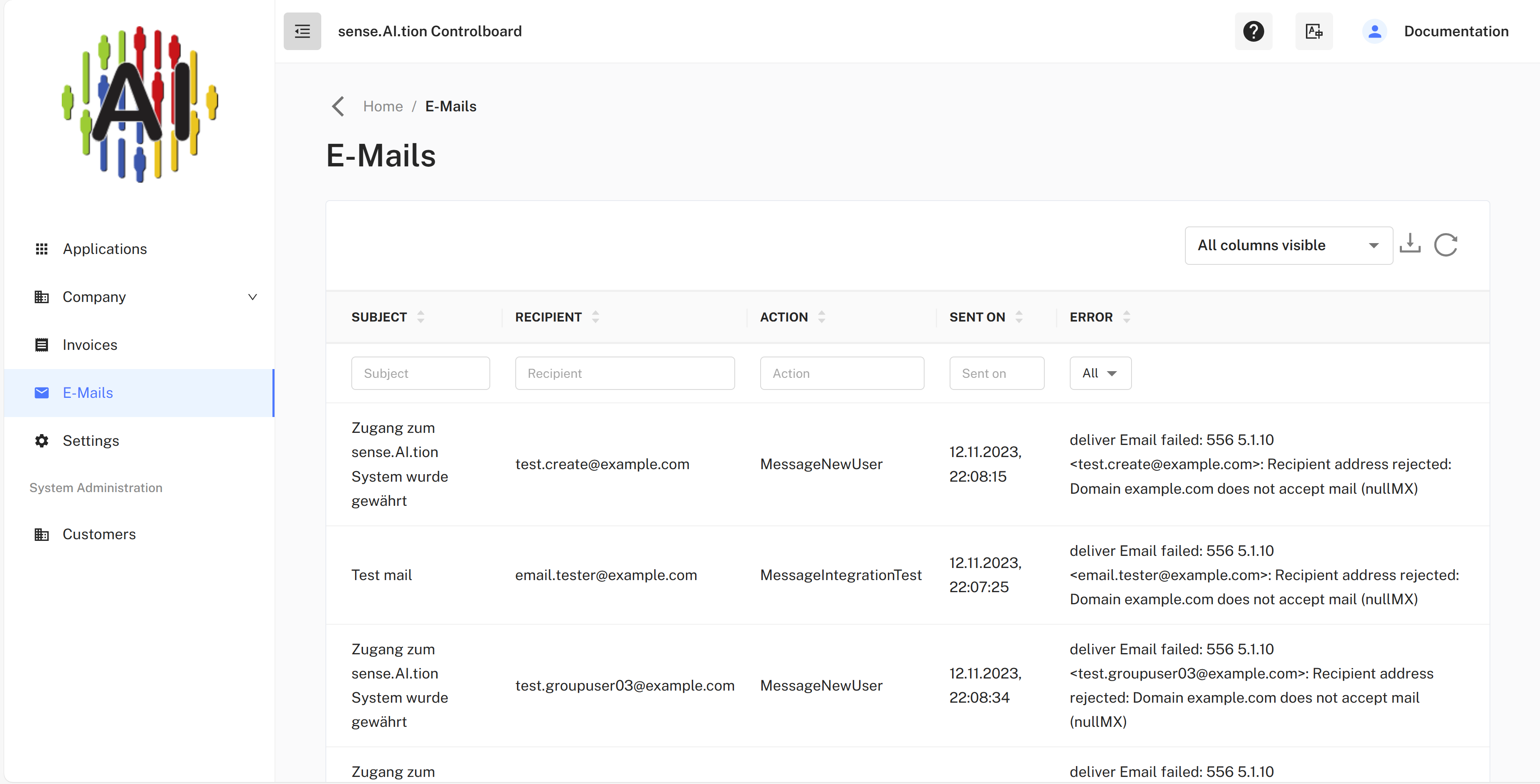This screenshot has height=784, width=1540.
Task: Click the sense.AI.tion Controlboard title
Action: coord(429,31)
